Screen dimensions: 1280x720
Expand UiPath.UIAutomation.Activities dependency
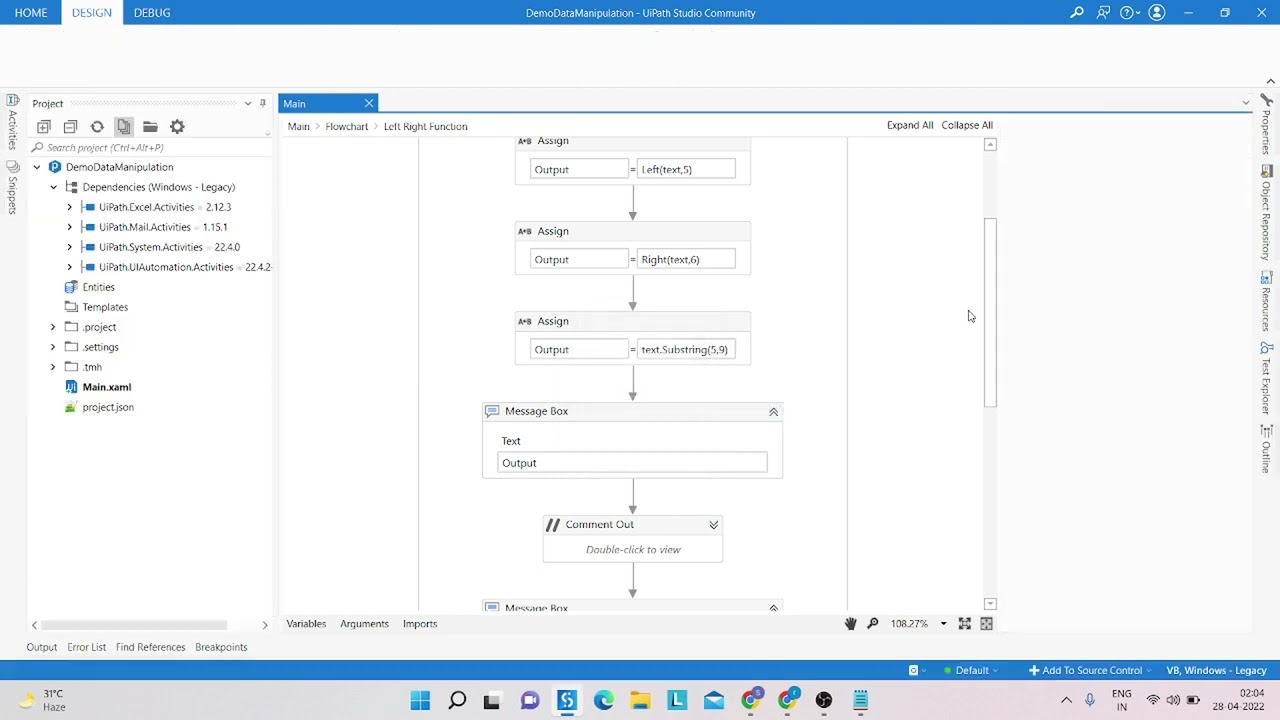coord(70,267)
